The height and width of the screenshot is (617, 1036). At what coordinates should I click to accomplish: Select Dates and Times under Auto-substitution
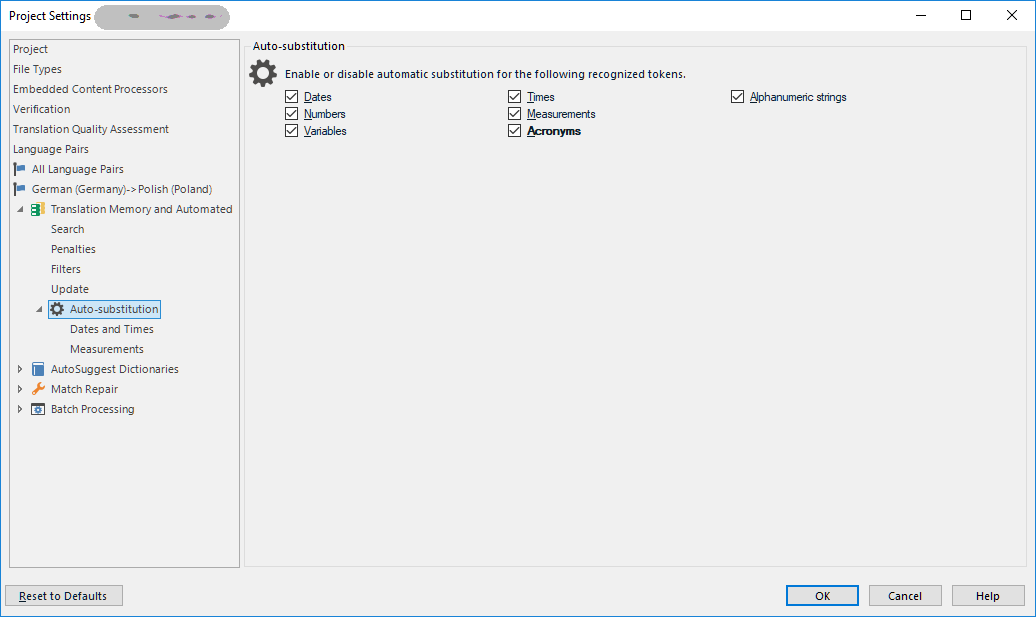pyautogui.click(x=112, y=329)
